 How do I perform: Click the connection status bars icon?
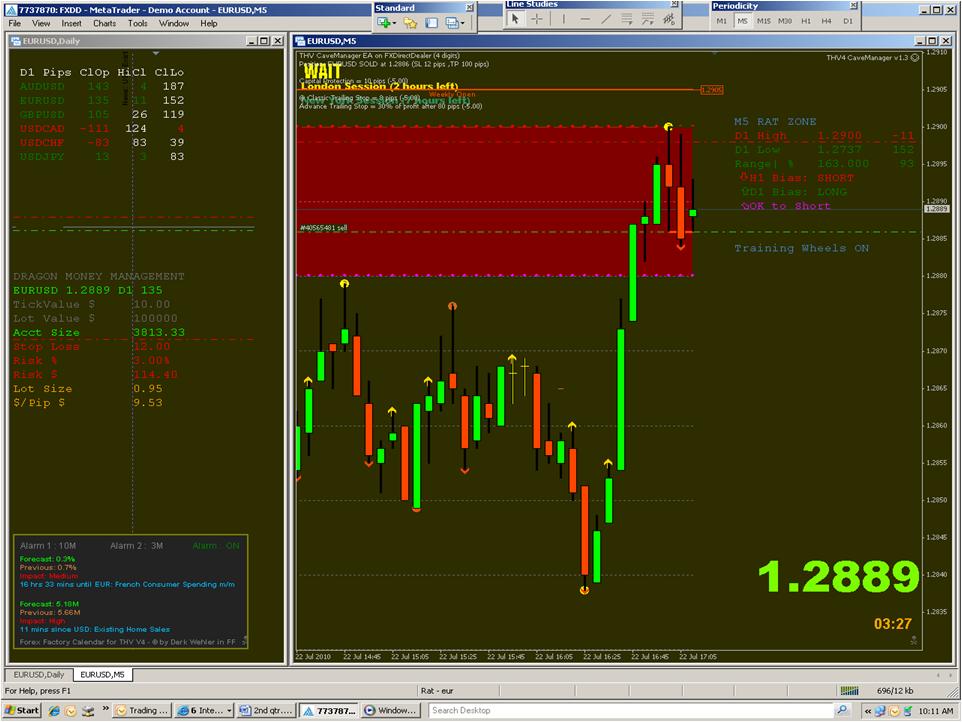point(850,691)
